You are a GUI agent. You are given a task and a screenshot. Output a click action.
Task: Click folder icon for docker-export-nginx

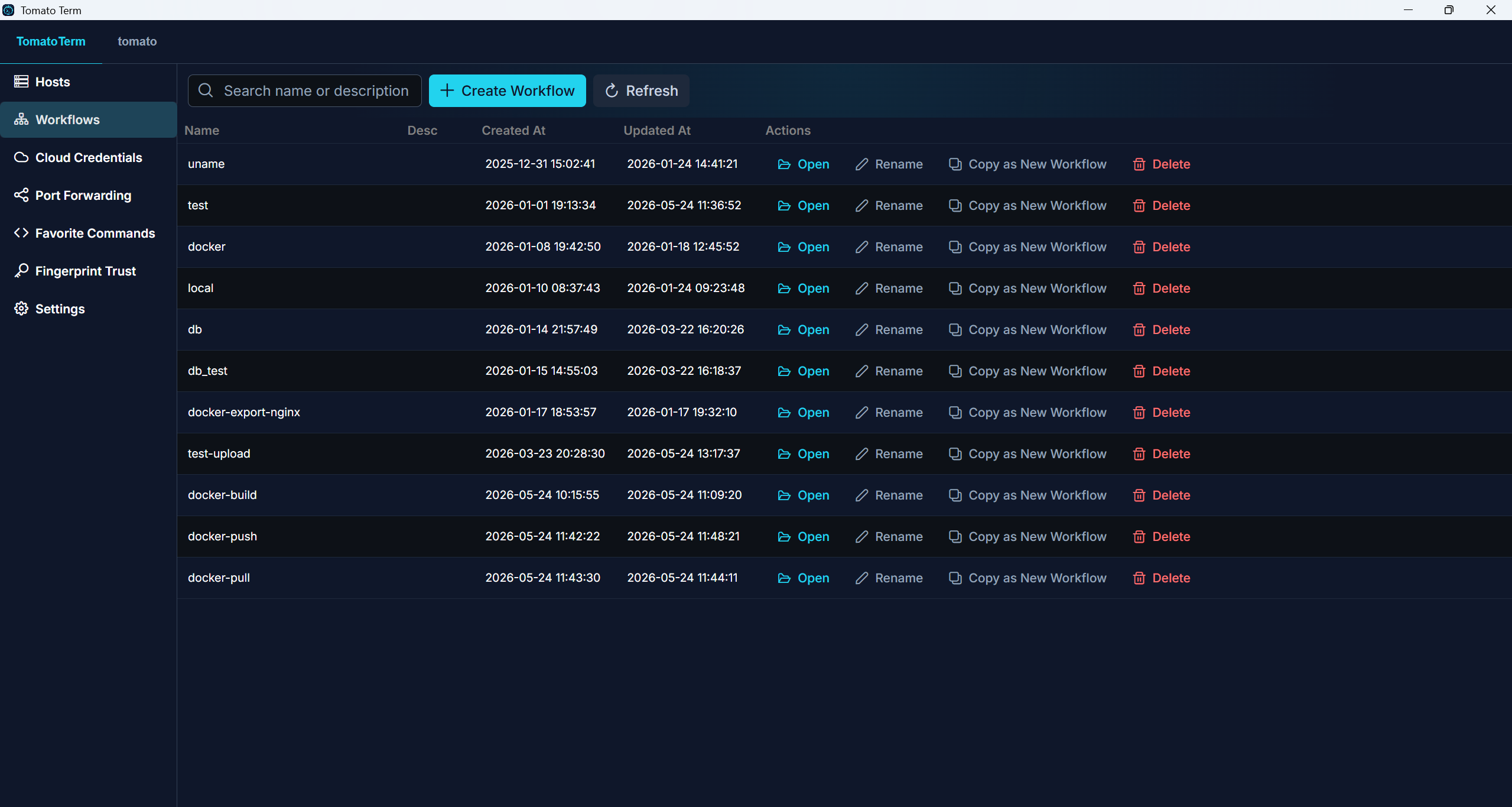(784, 413)
